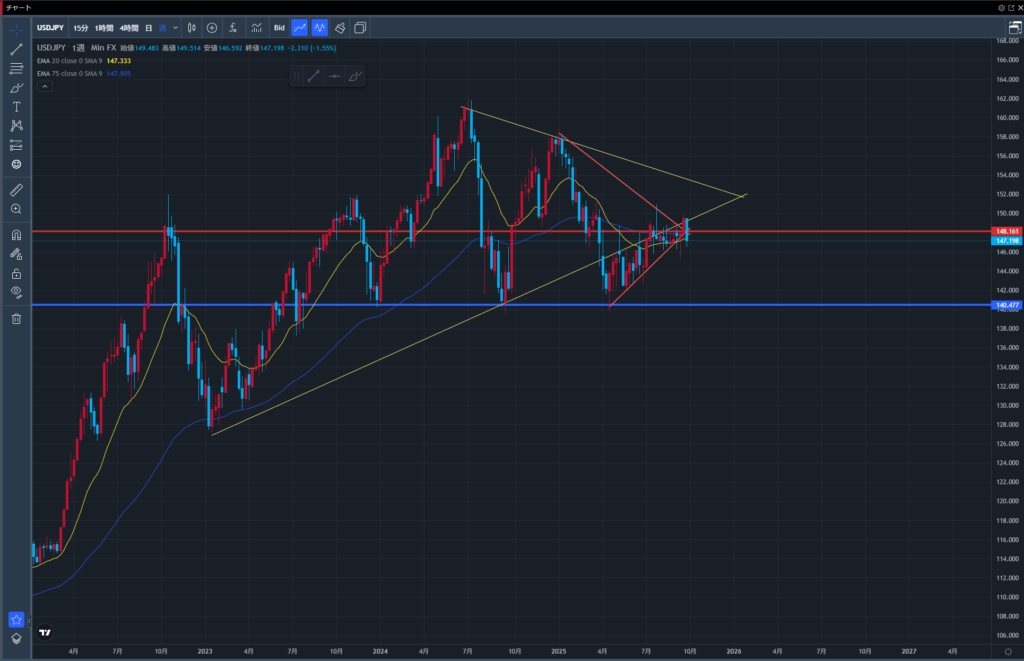Click the Bid price button
Image resolution: width=1024 pixels, height=661 pixels.
[x=279, y=28]
